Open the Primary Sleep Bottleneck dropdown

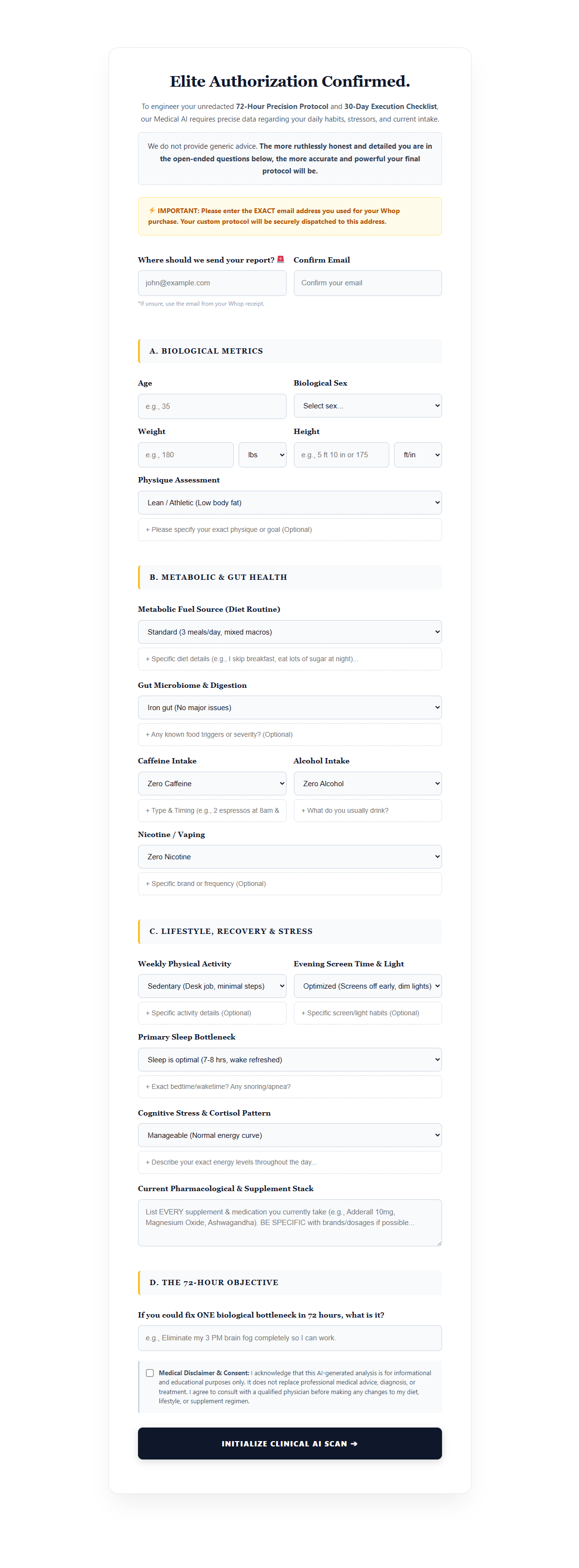289,1060
